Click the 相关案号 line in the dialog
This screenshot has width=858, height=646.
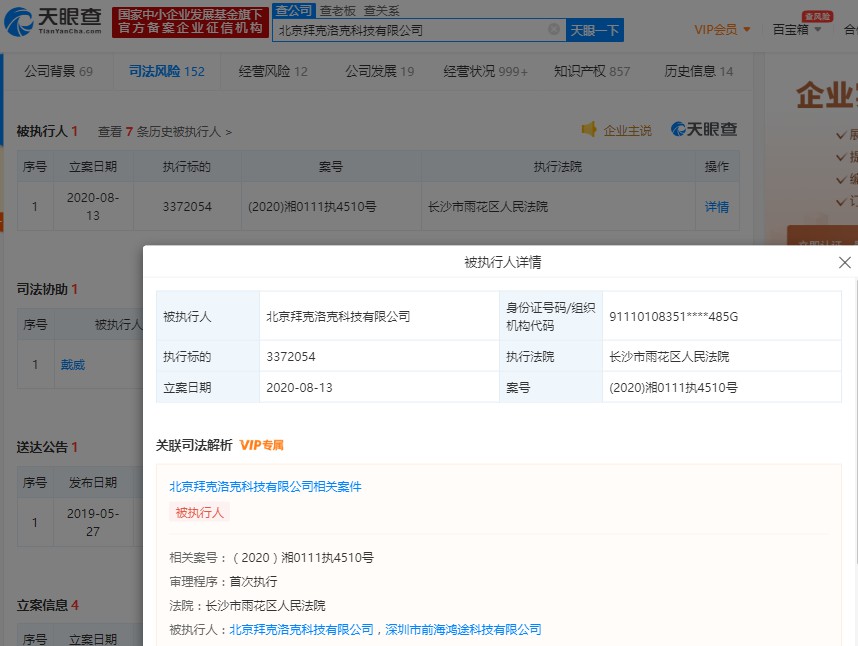pos(271,558)
